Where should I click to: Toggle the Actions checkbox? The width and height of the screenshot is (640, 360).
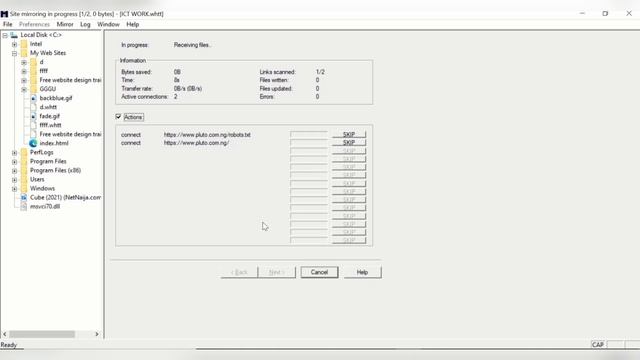pos(118,117)
